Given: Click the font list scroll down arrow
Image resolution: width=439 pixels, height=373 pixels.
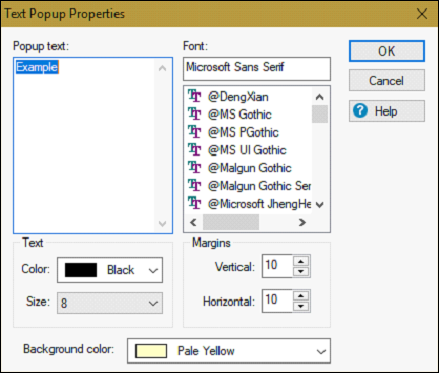Looking at the screenshot, I should (x=320, y=205).
